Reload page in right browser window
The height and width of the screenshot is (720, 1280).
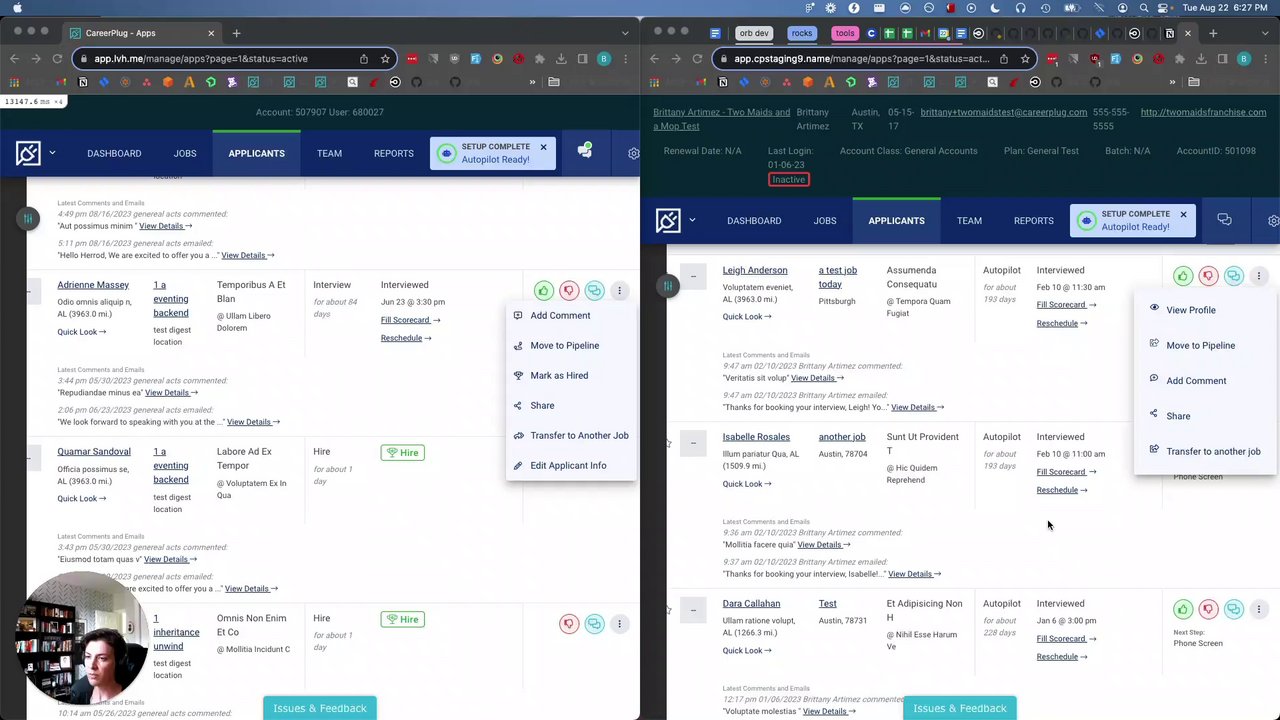[697, 59]
